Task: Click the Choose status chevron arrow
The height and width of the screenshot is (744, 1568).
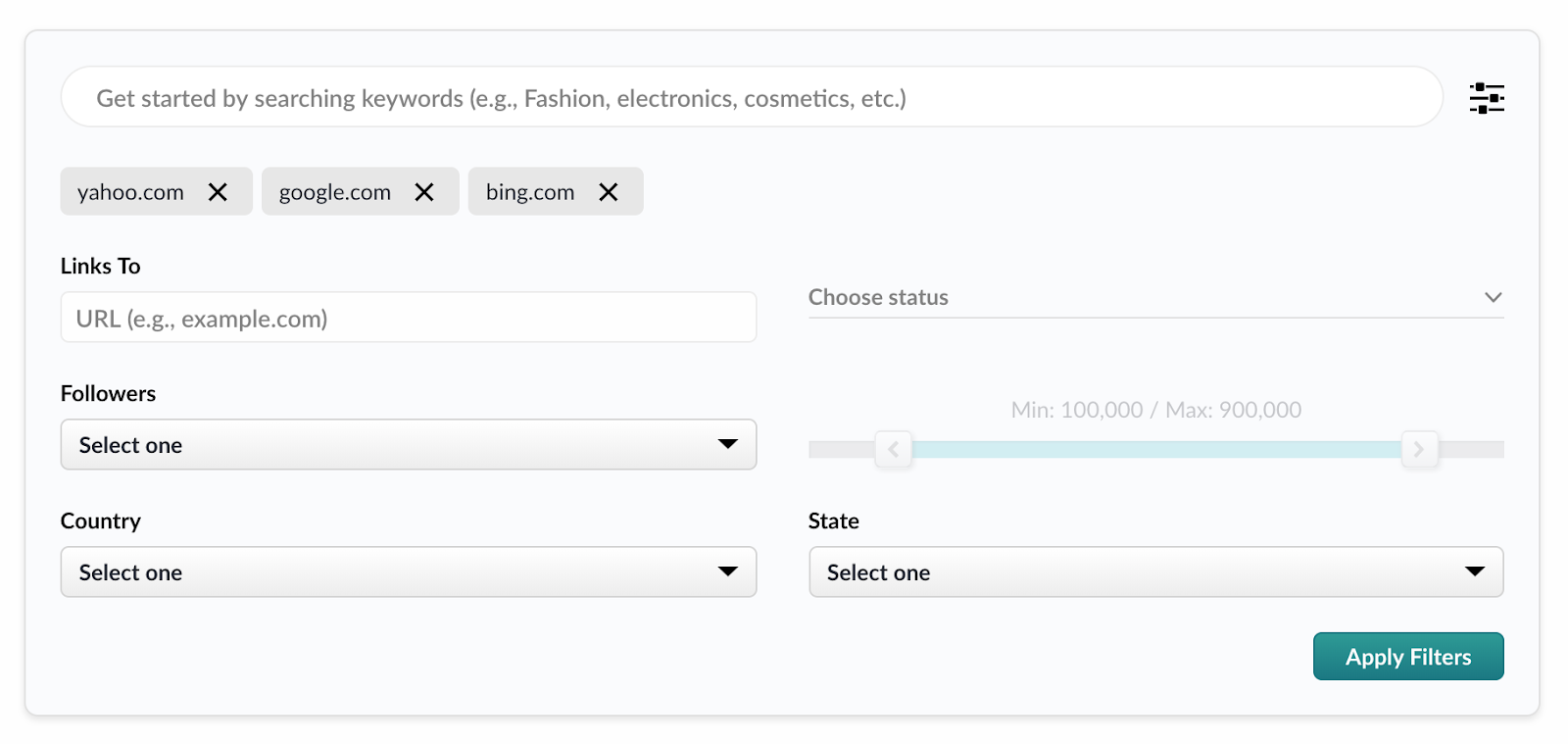Action: point(1493,297)
